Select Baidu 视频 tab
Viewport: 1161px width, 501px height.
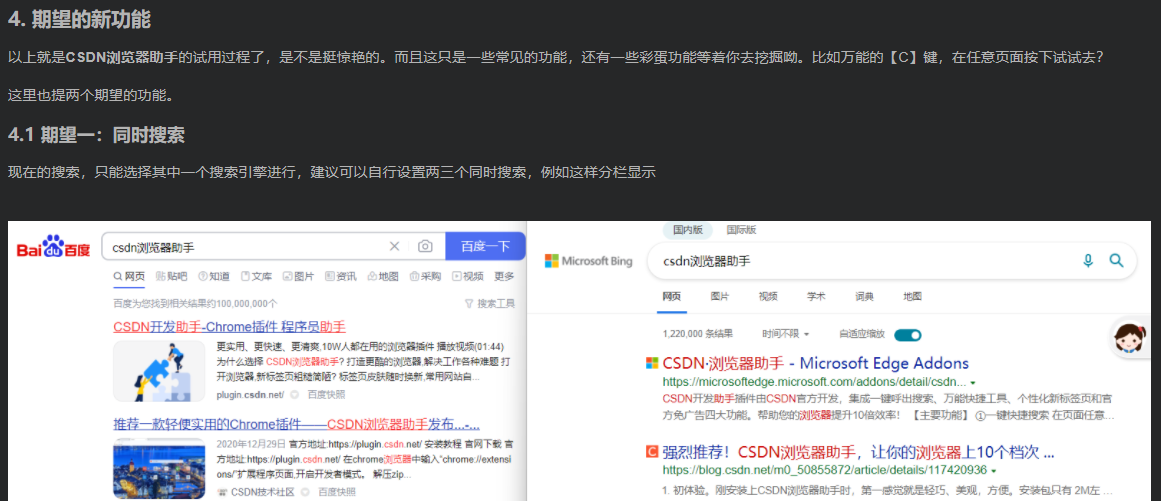[x=468, y=276]
